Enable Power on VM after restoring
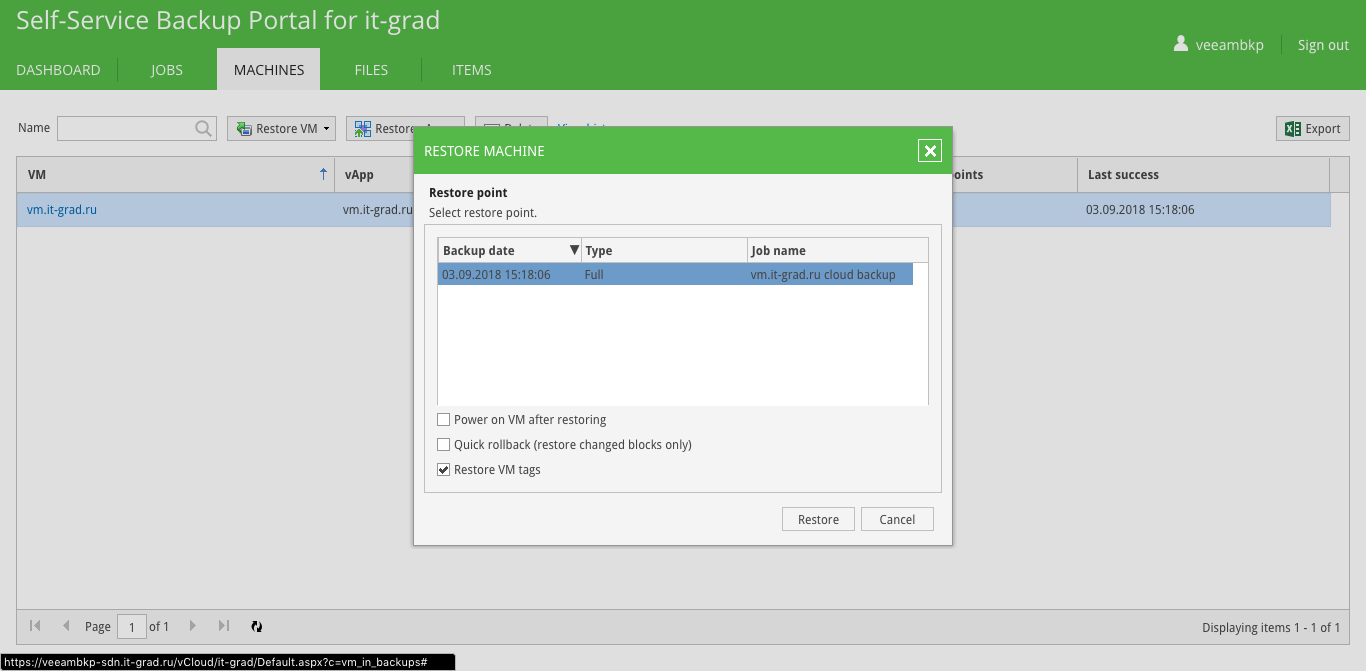Screen dimensions: 1366x671 444,420
